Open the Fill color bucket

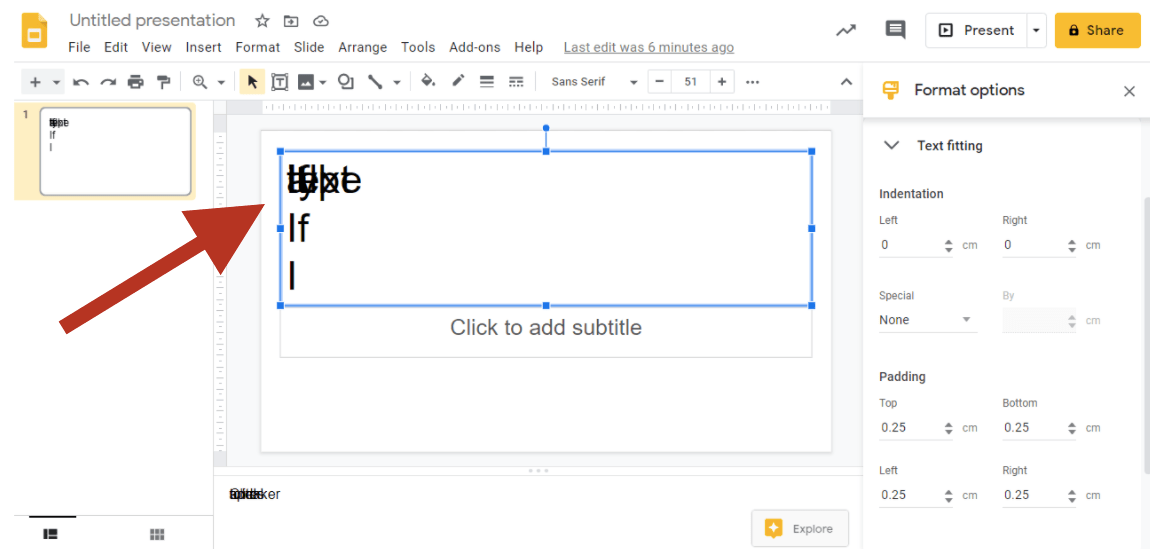pos(428,82)
